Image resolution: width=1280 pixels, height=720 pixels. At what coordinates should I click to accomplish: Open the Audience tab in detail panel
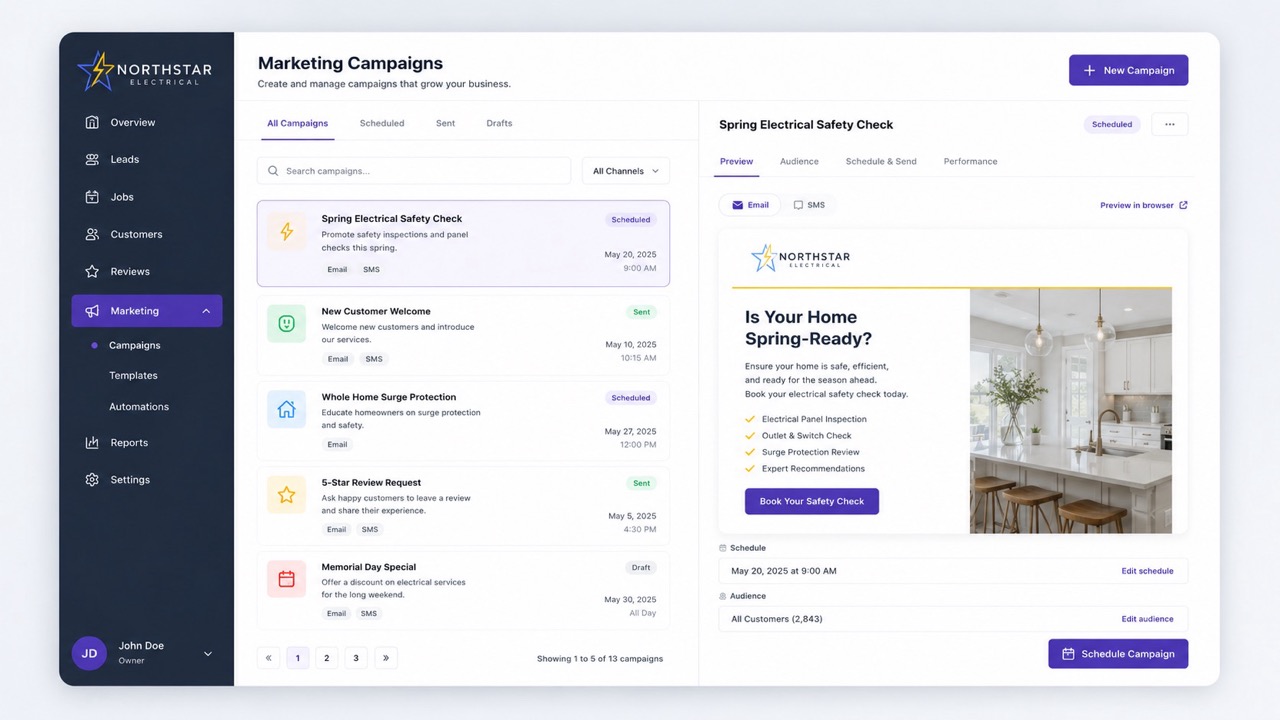(x=799, y=161)
